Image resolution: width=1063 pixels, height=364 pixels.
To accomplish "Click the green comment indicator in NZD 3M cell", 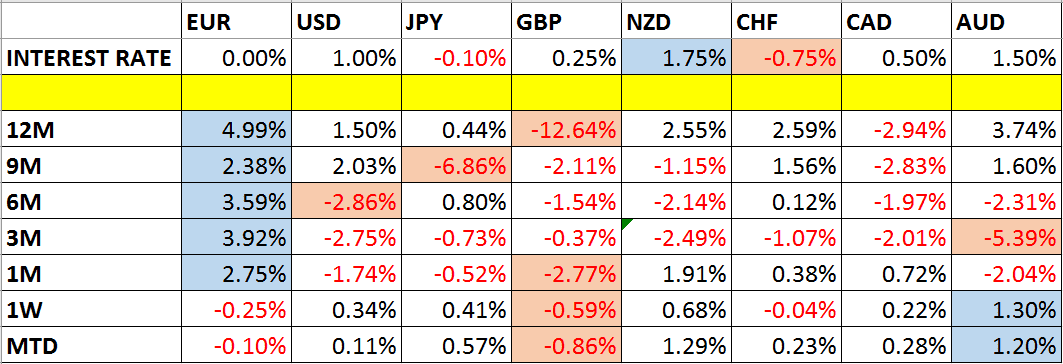I will point(626,224).
